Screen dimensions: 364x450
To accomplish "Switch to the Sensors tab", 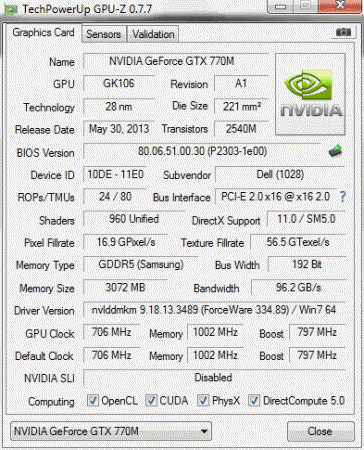I will 104,34.
